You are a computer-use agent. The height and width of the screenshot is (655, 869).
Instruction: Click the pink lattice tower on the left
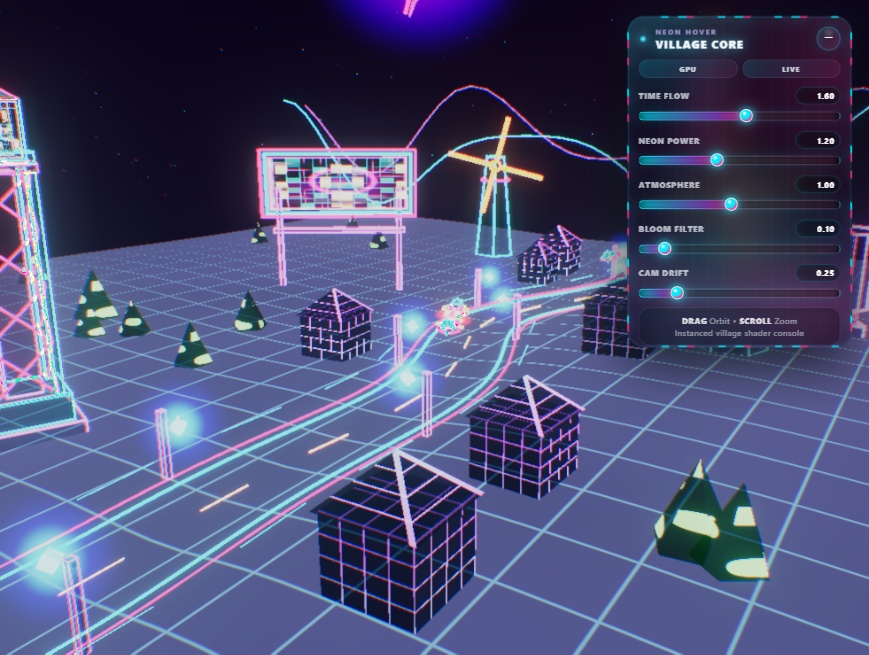click(30, 260)
